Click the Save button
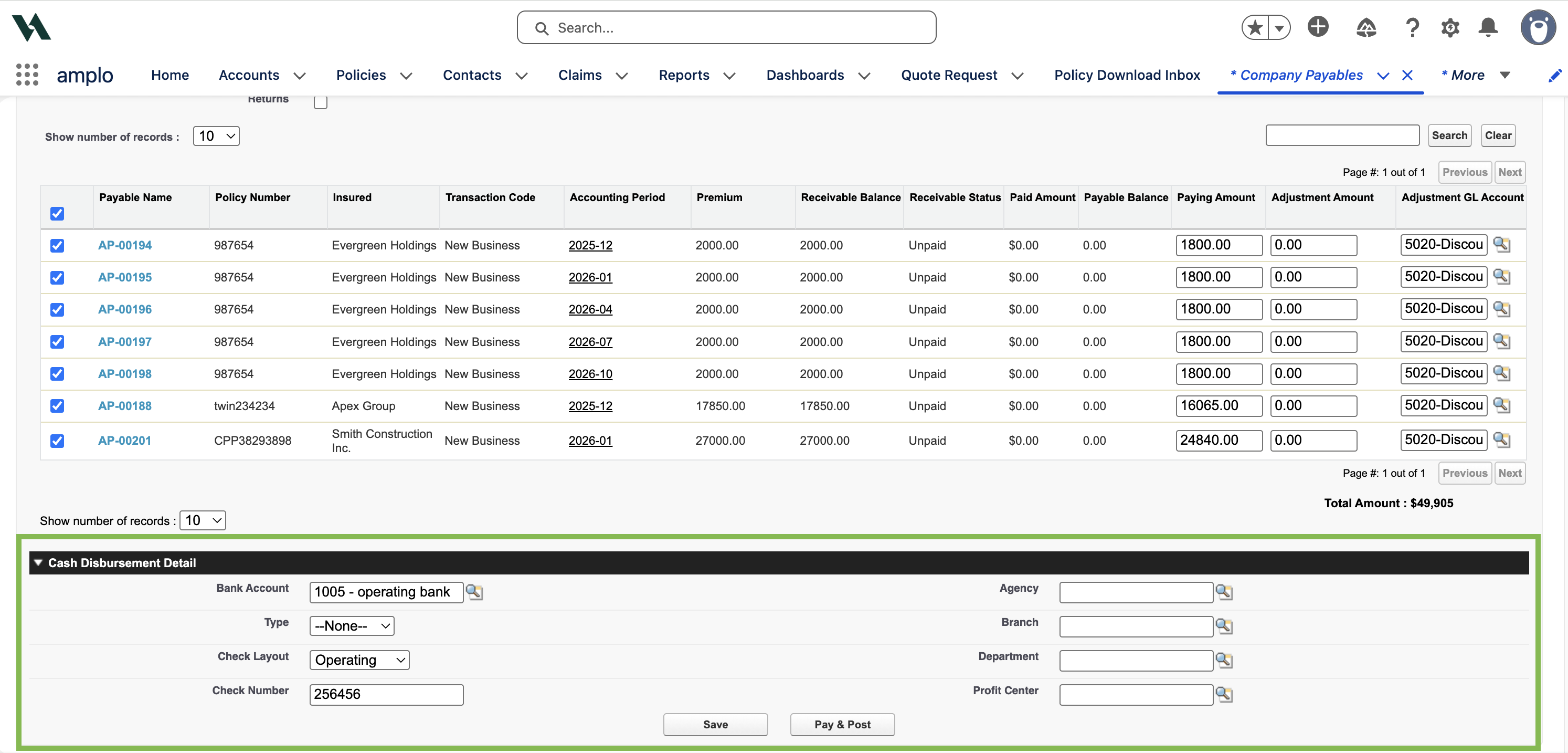The image size is (1568, 753). coord(715,724)
